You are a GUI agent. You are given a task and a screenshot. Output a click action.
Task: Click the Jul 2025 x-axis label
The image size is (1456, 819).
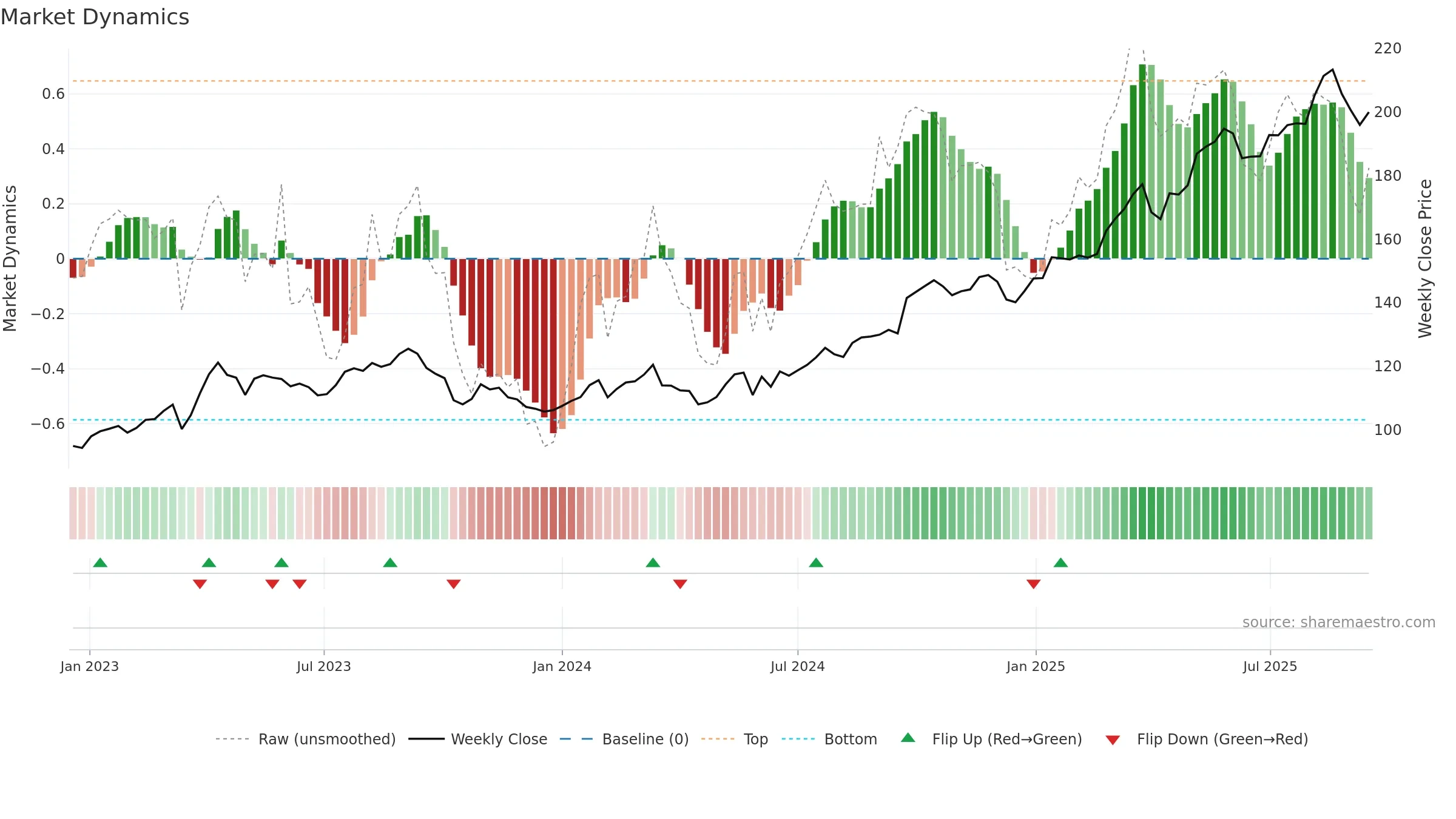pos(1270,666)
